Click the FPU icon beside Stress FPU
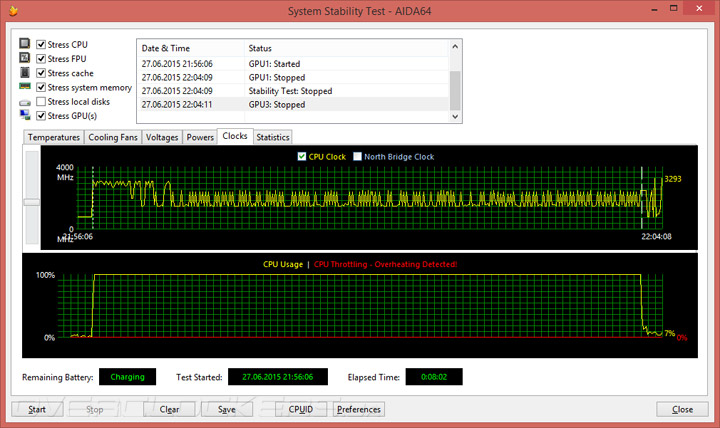 tap(25, 58)
